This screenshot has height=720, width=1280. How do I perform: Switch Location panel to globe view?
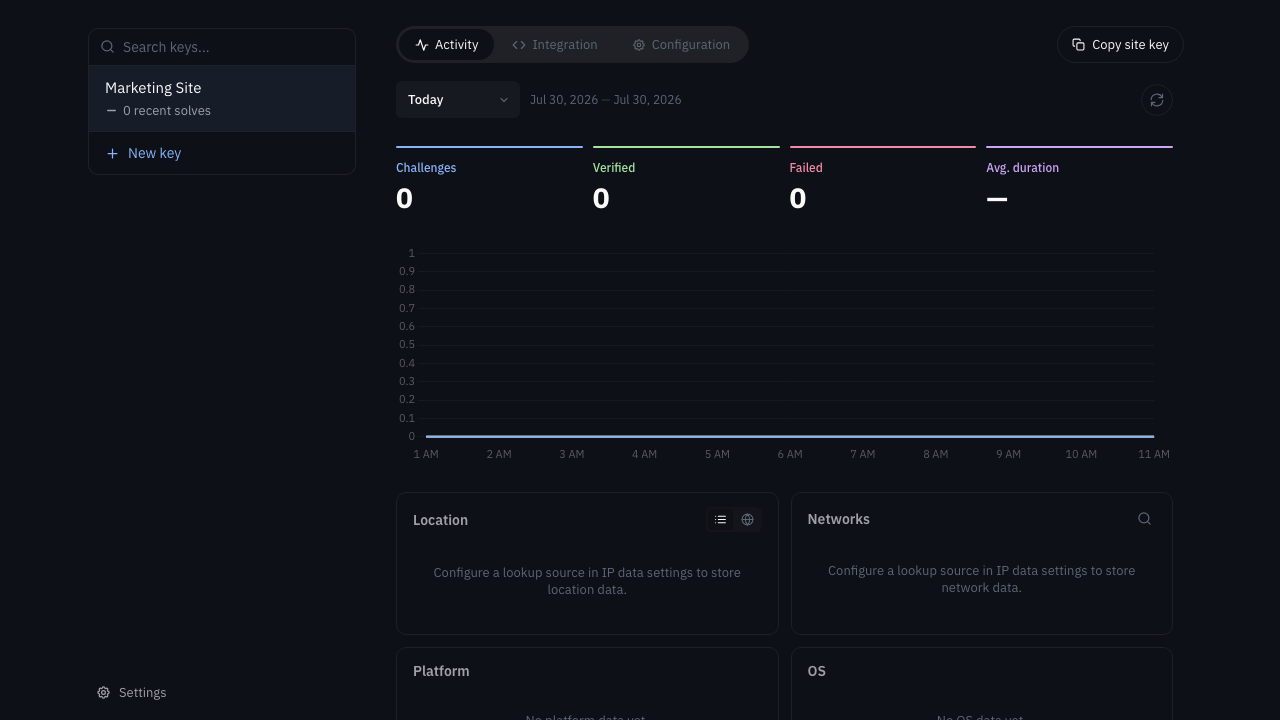tap(747, 520)
